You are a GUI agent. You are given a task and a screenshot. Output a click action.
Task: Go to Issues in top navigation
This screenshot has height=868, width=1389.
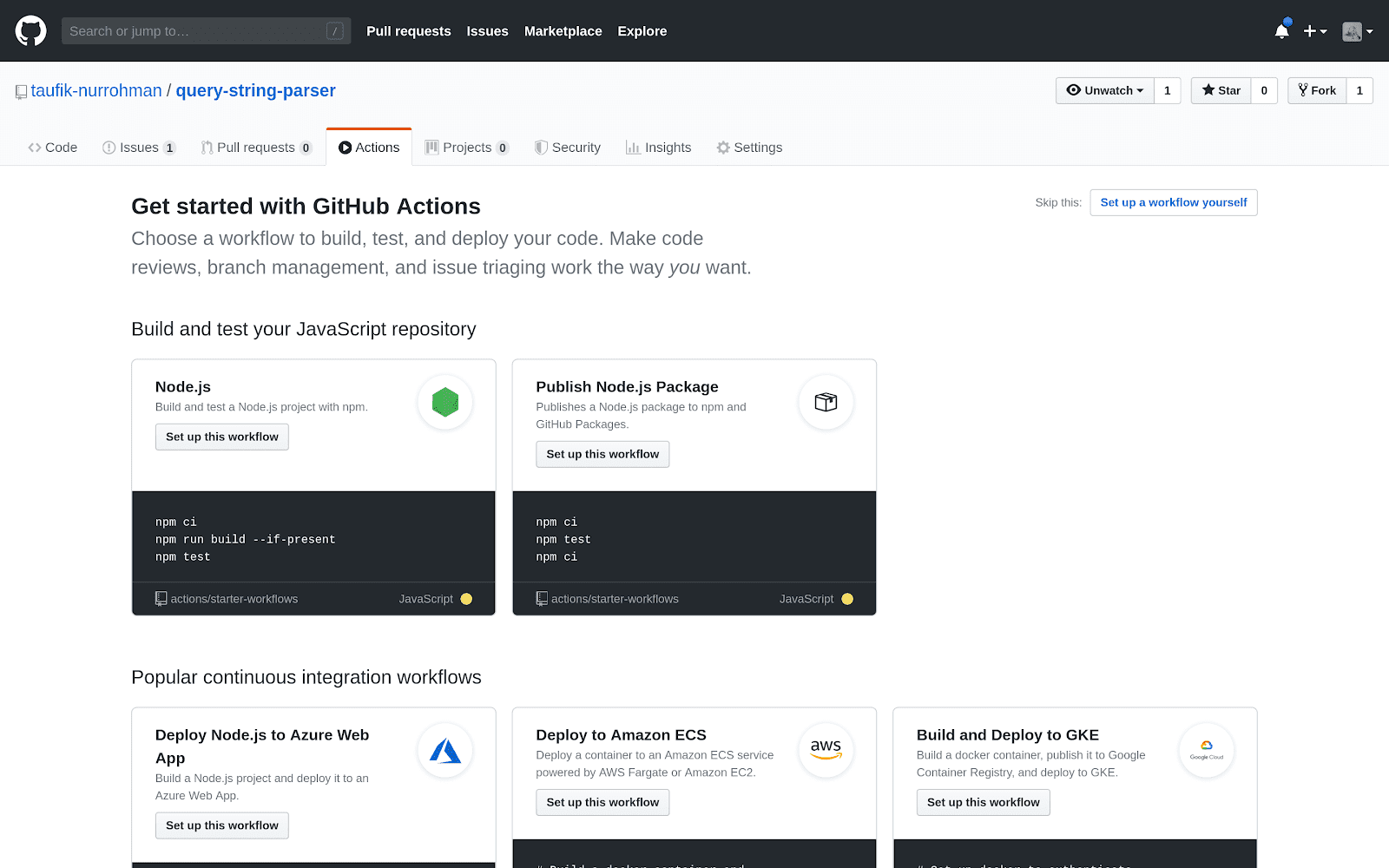488,31
